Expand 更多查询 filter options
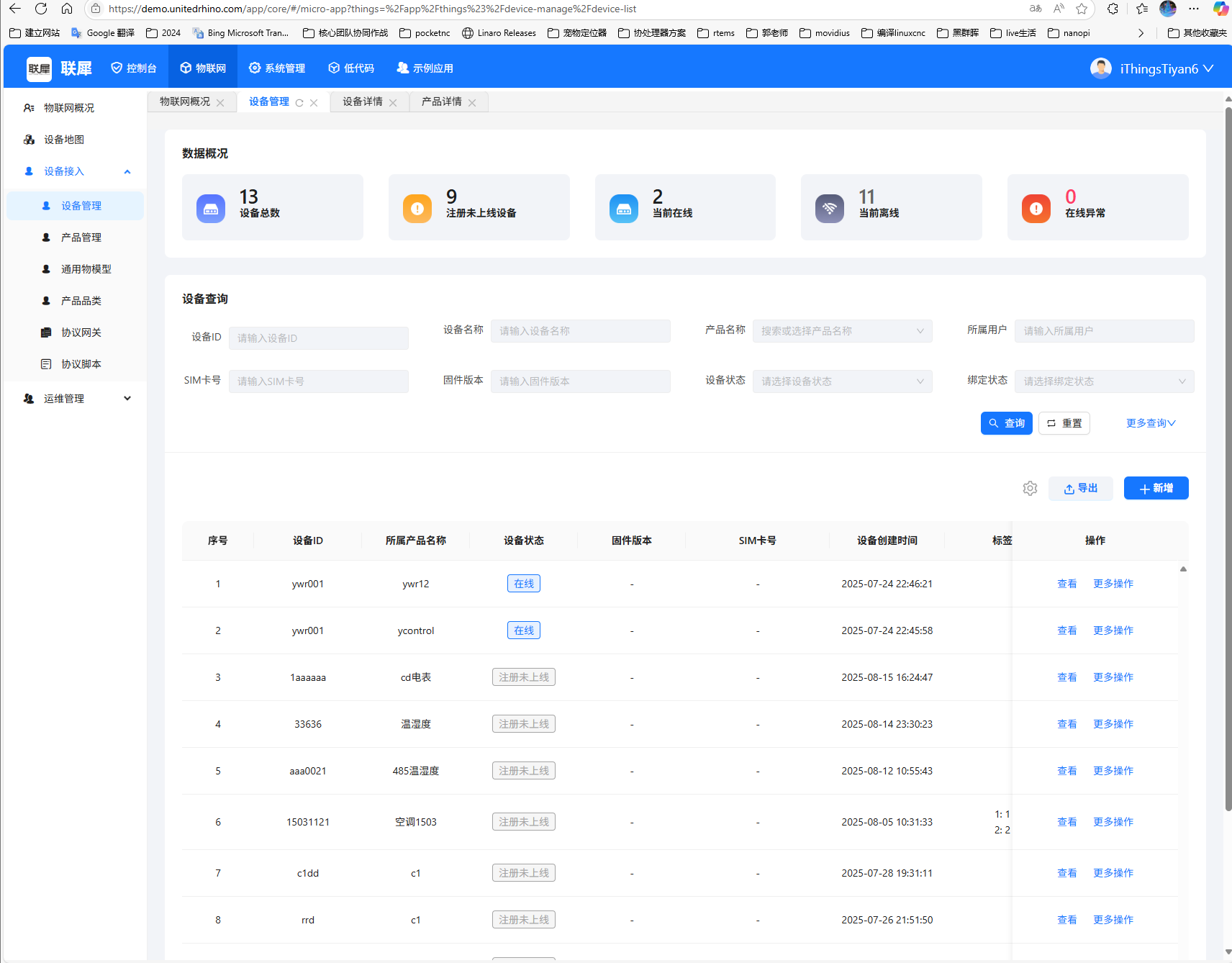 coord(1150,423)
